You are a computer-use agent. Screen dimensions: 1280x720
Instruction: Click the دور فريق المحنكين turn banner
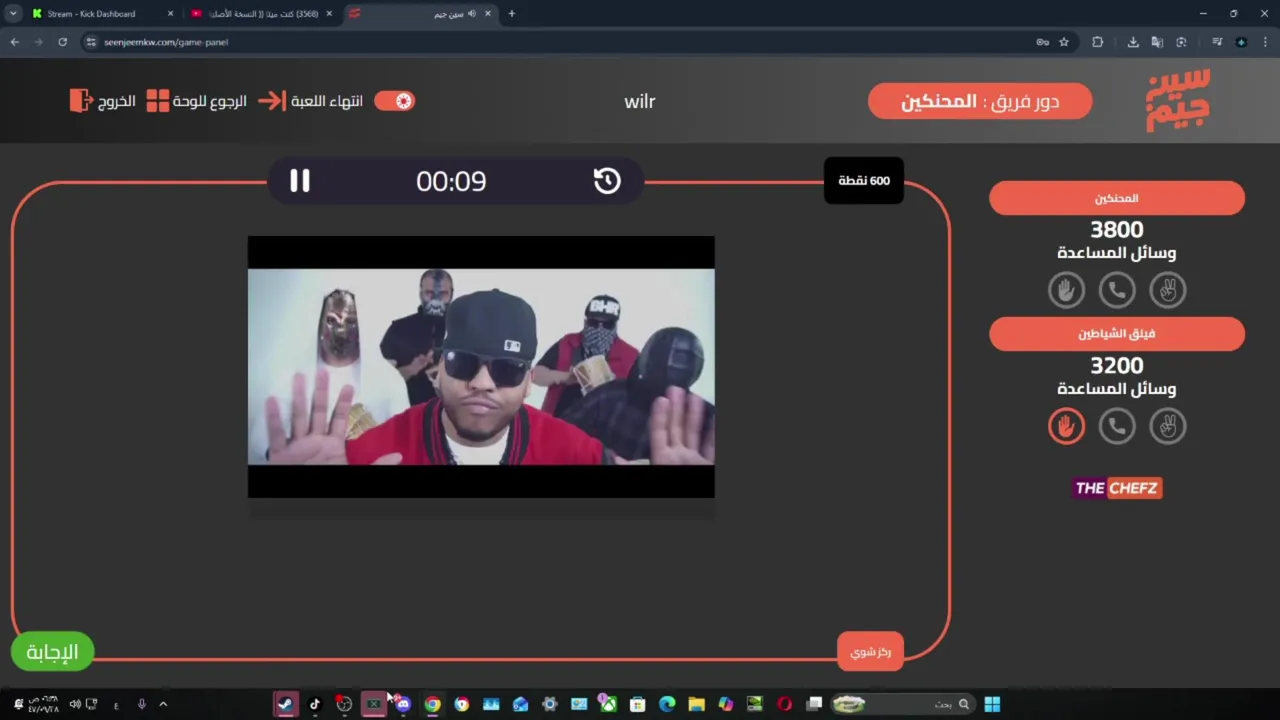pyautogui.click(x=980, y=101)
